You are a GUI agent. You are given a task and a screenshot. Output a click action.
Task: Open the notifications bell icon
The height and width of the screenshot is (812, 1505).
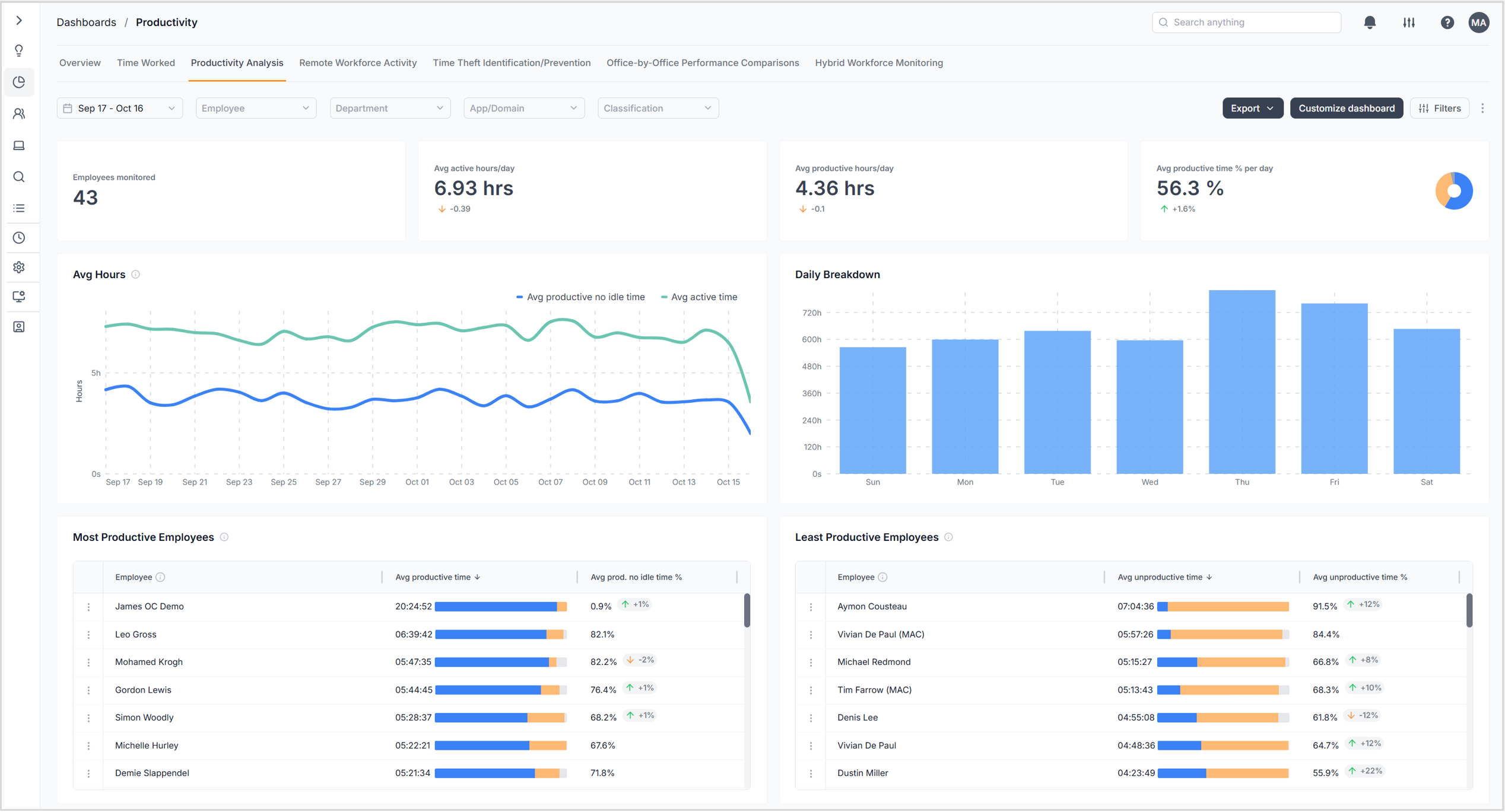pos(1370,23)
